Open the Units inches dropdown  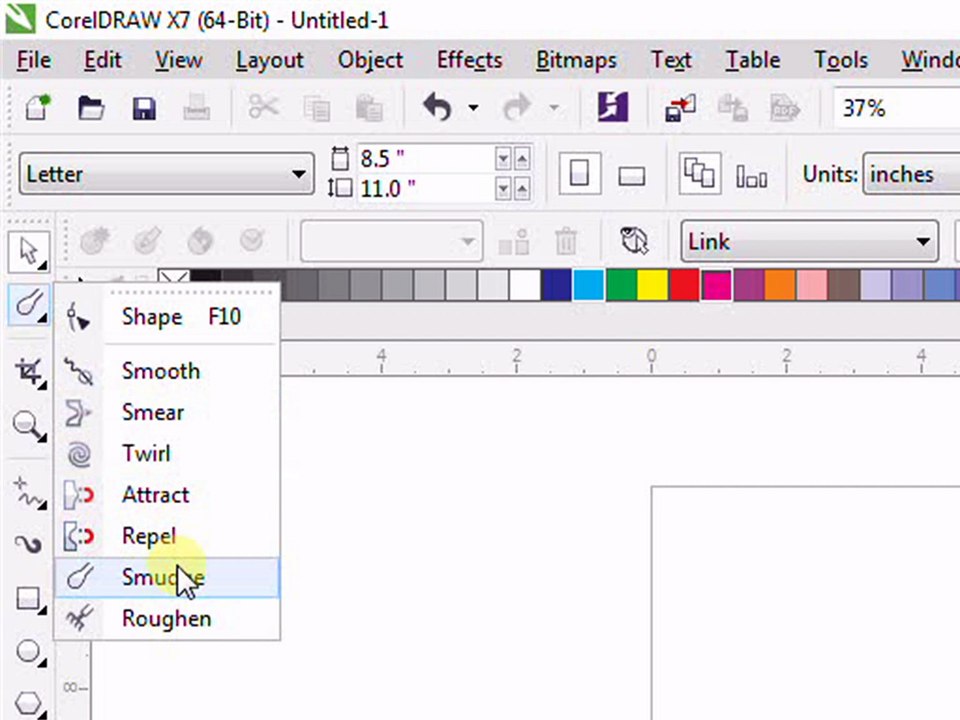912,174
